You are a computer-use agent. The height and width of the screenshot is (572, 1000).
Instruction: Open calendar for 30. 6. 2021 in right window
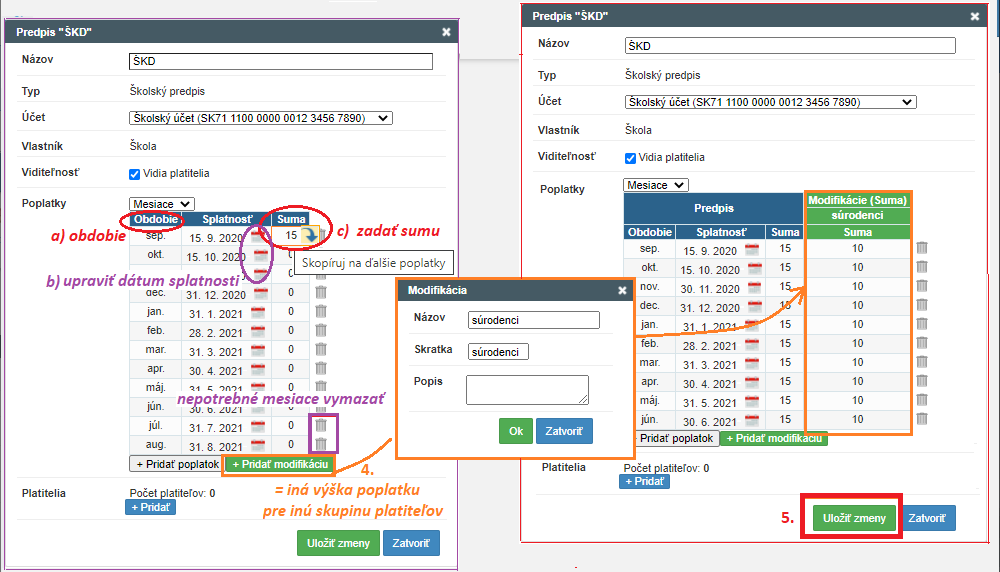[752, 421]
